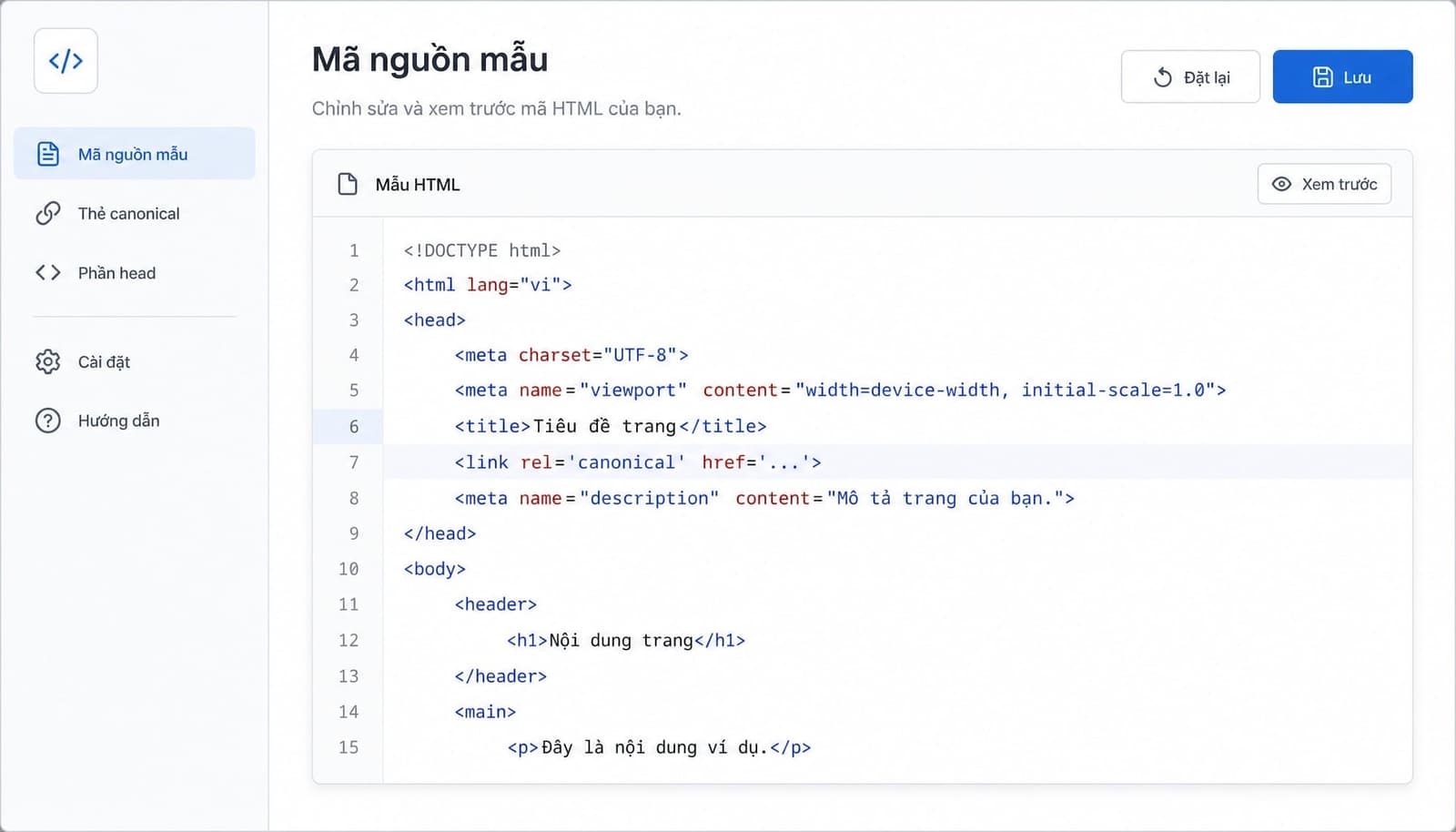Click the closing header tag line

500,676
